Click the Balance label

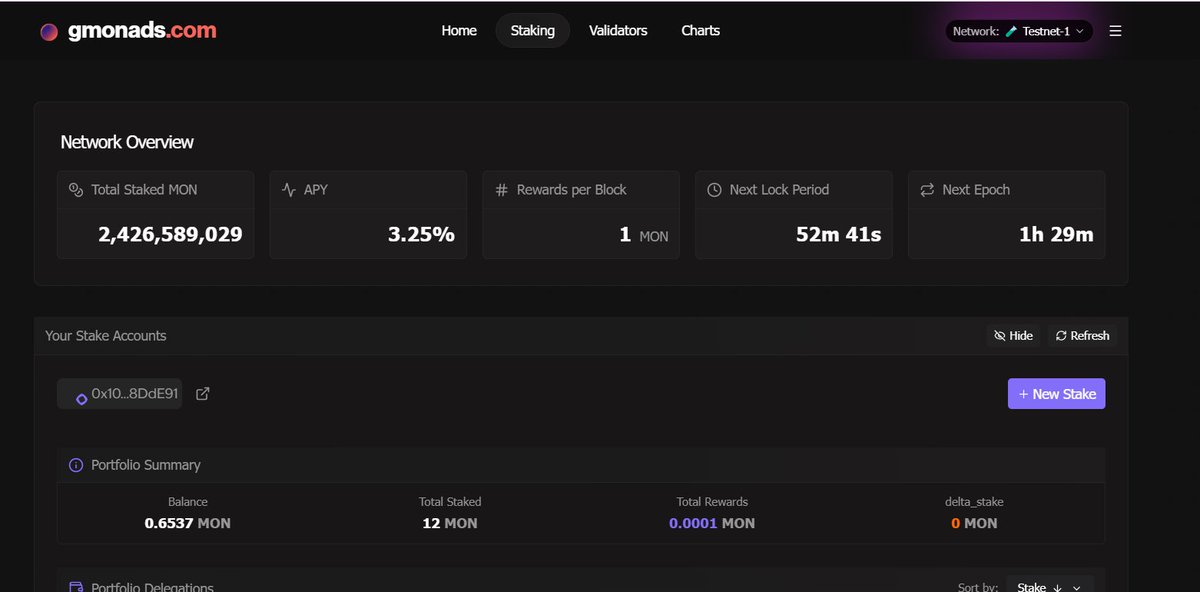188,502
